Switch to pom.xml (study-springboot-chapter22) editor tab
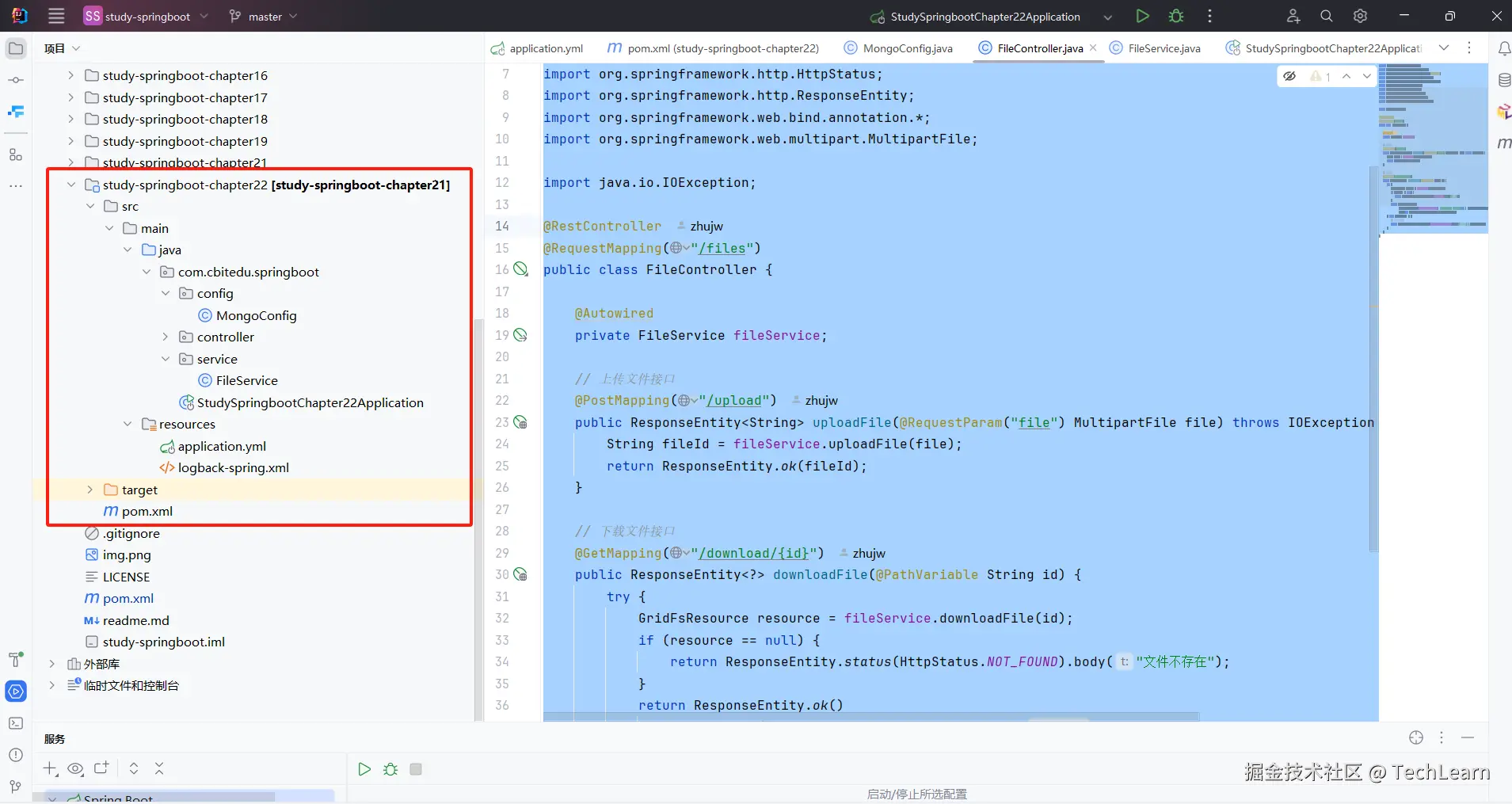 [714, 48]
